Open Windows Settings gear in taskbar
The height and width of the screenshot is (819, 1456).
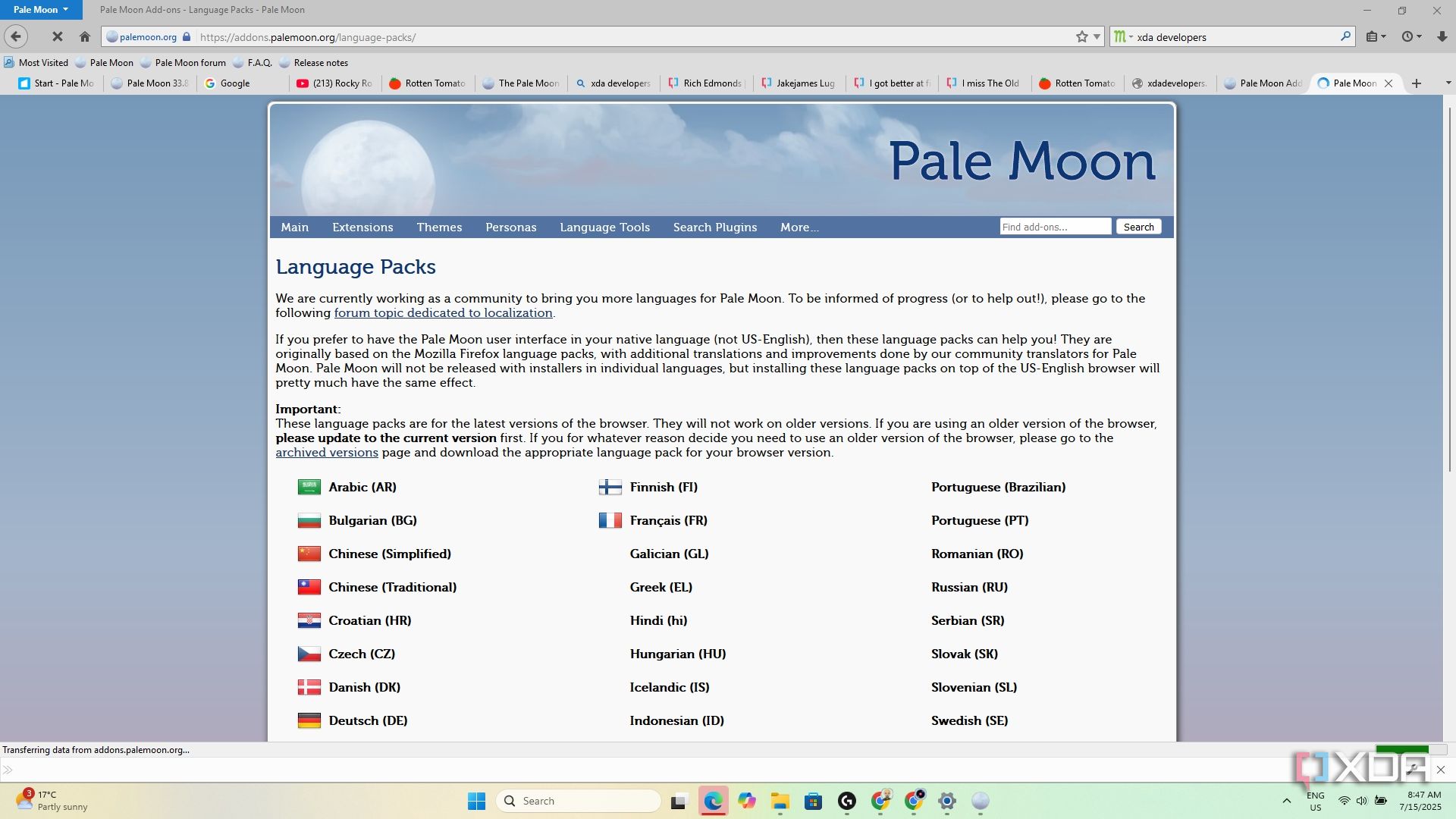(946, 801)
